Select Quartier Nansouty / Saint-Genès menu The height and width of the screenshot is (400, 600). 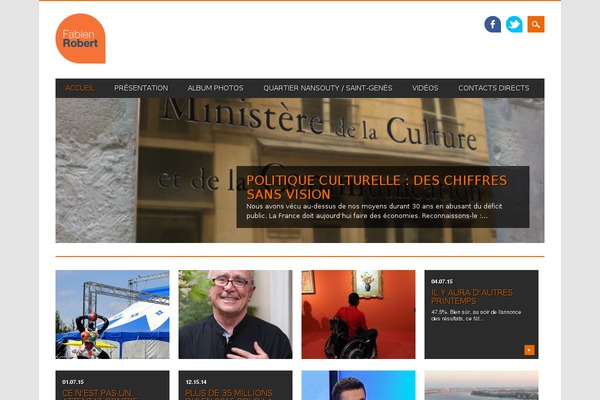point(328,88)
